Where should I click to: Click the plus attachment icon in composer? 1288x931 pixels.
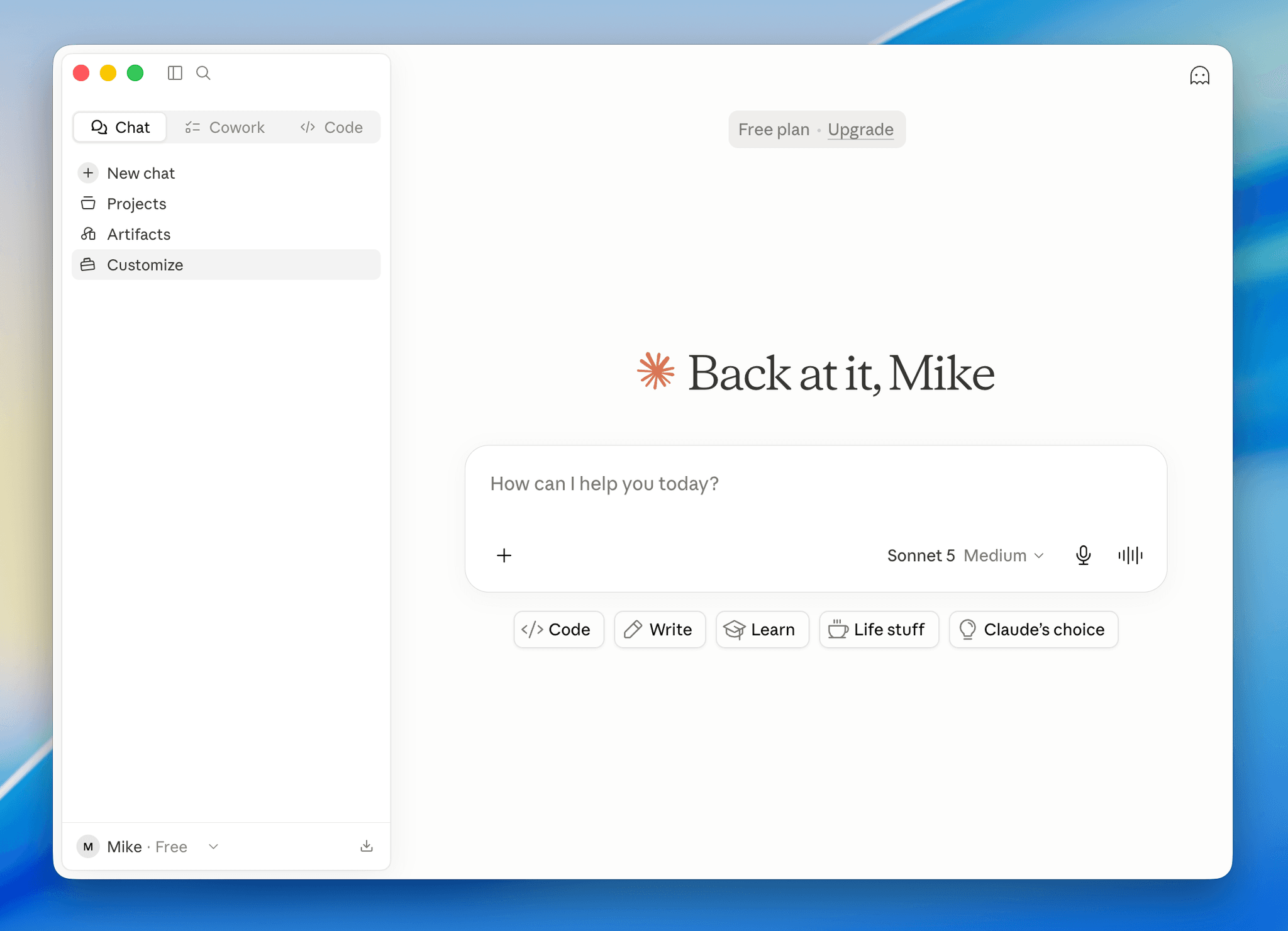point(504,555)
